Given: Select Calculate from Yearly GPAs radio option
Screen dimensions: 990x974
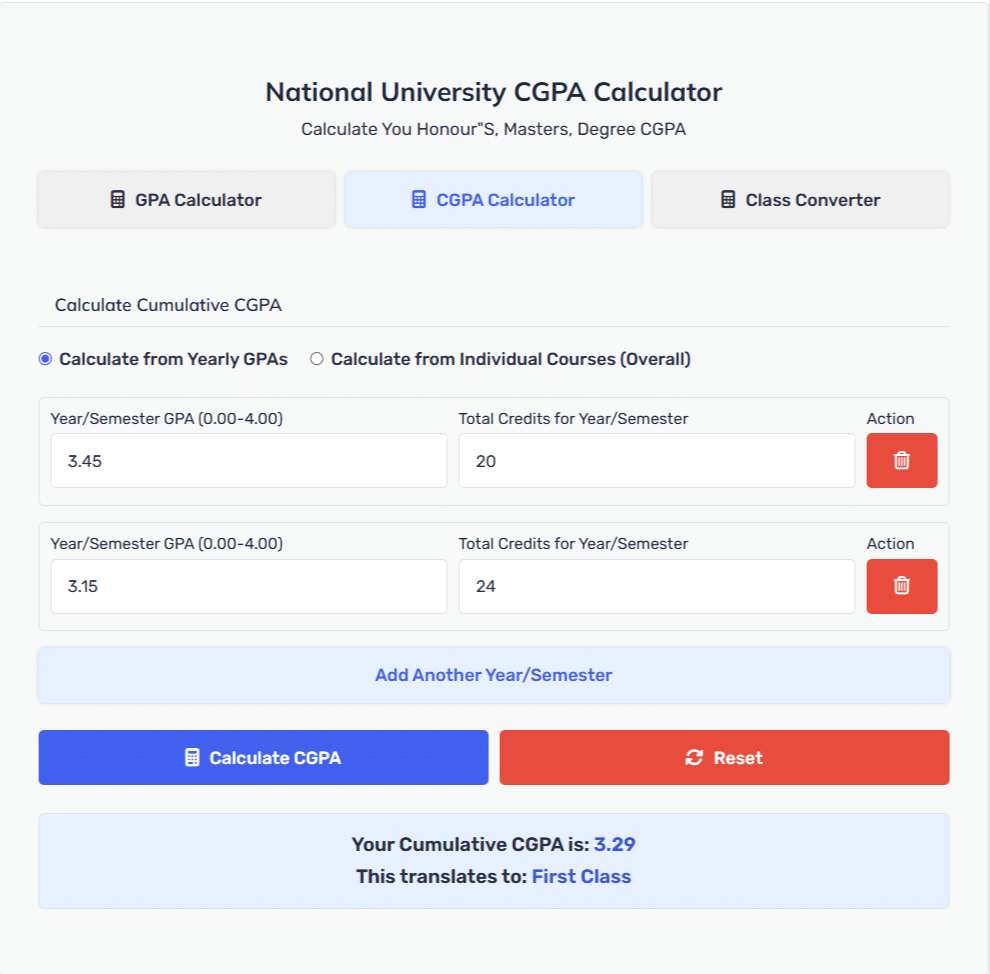Looking at the screenshot, I should click(x=45, y=359).
